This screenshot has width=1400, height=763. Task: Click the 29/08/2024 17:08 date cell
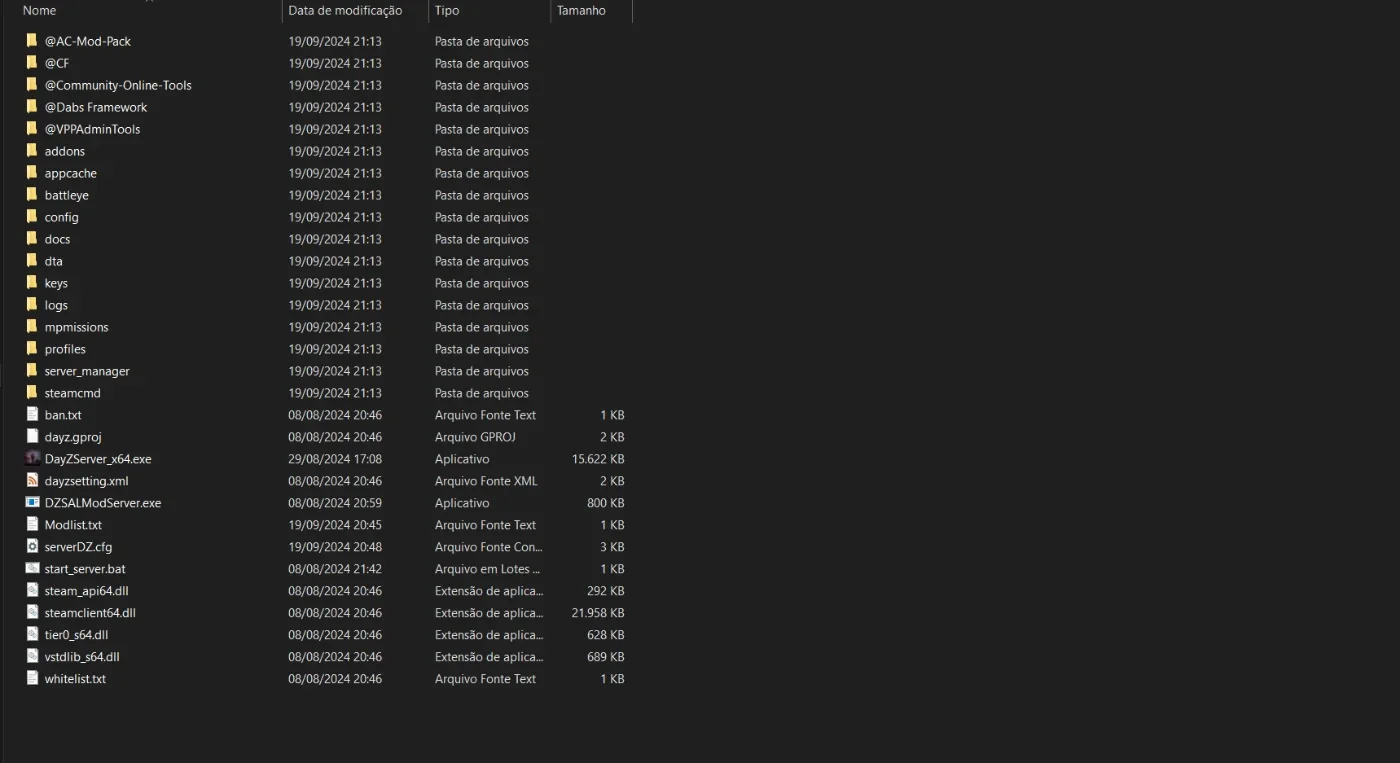coord(335,459)
